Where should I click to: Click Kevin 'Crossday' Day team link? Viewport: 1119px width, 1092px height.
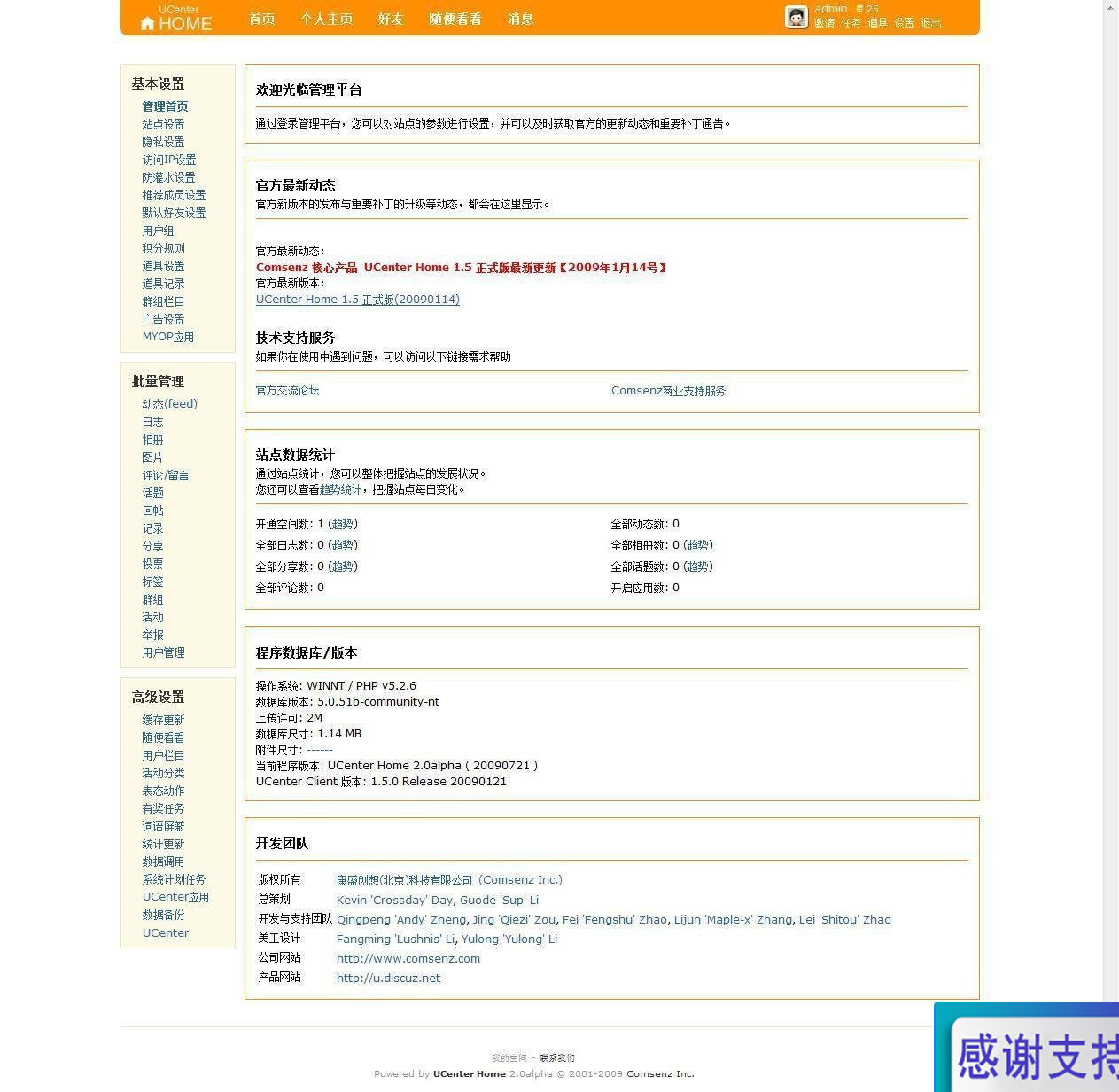(x=394, y=900)
